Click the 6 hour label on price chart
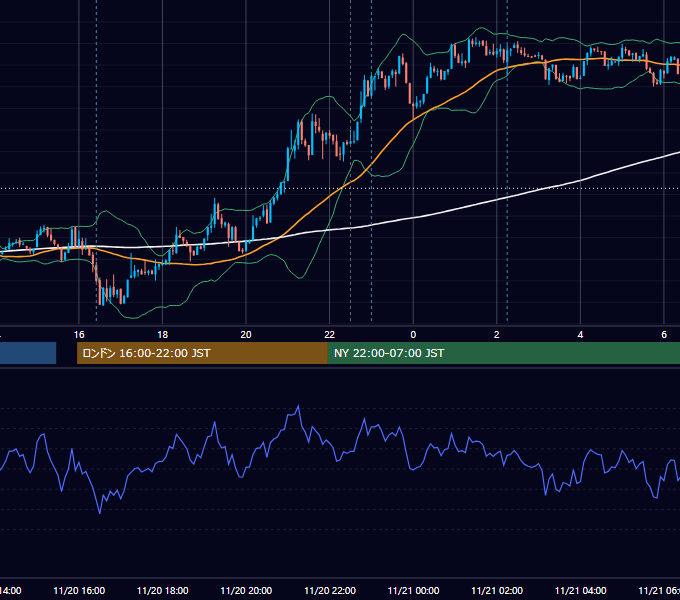 point(664,335)
